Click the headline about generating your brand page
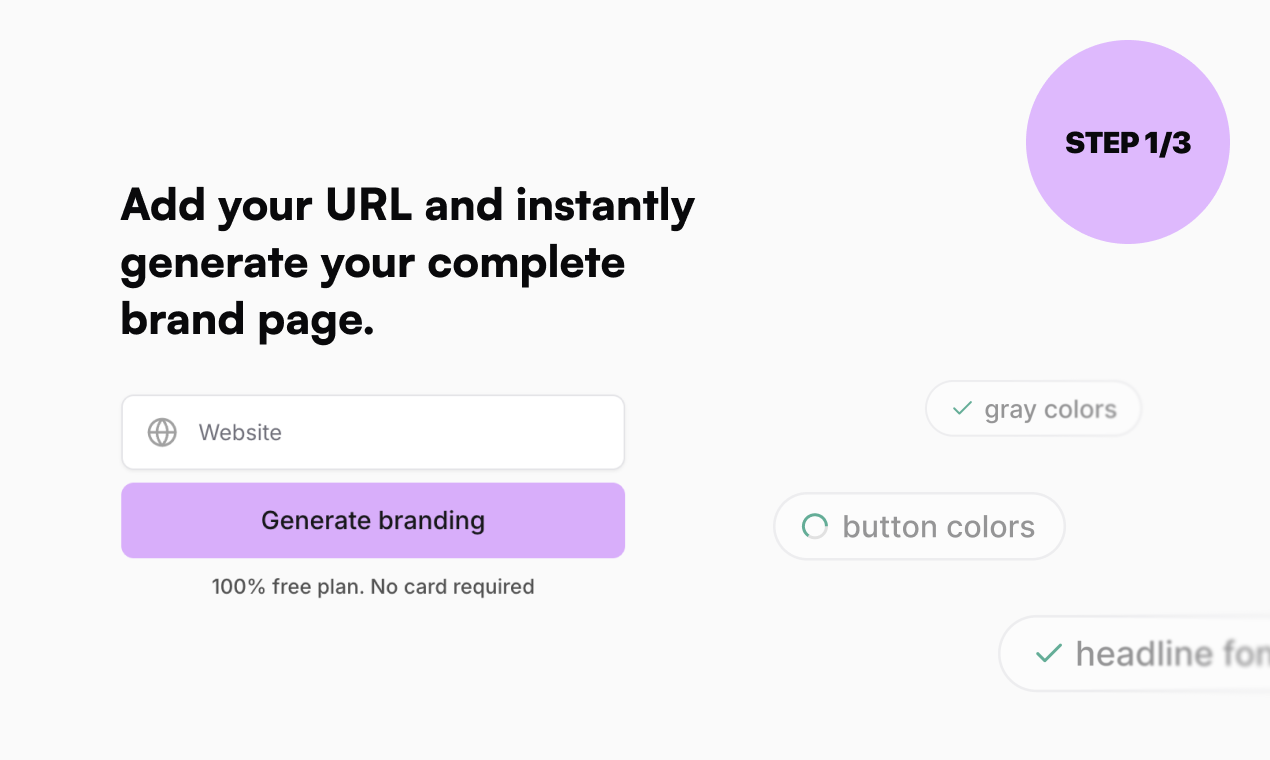Viewport: 1270px width, 760px height. (407, 262)
